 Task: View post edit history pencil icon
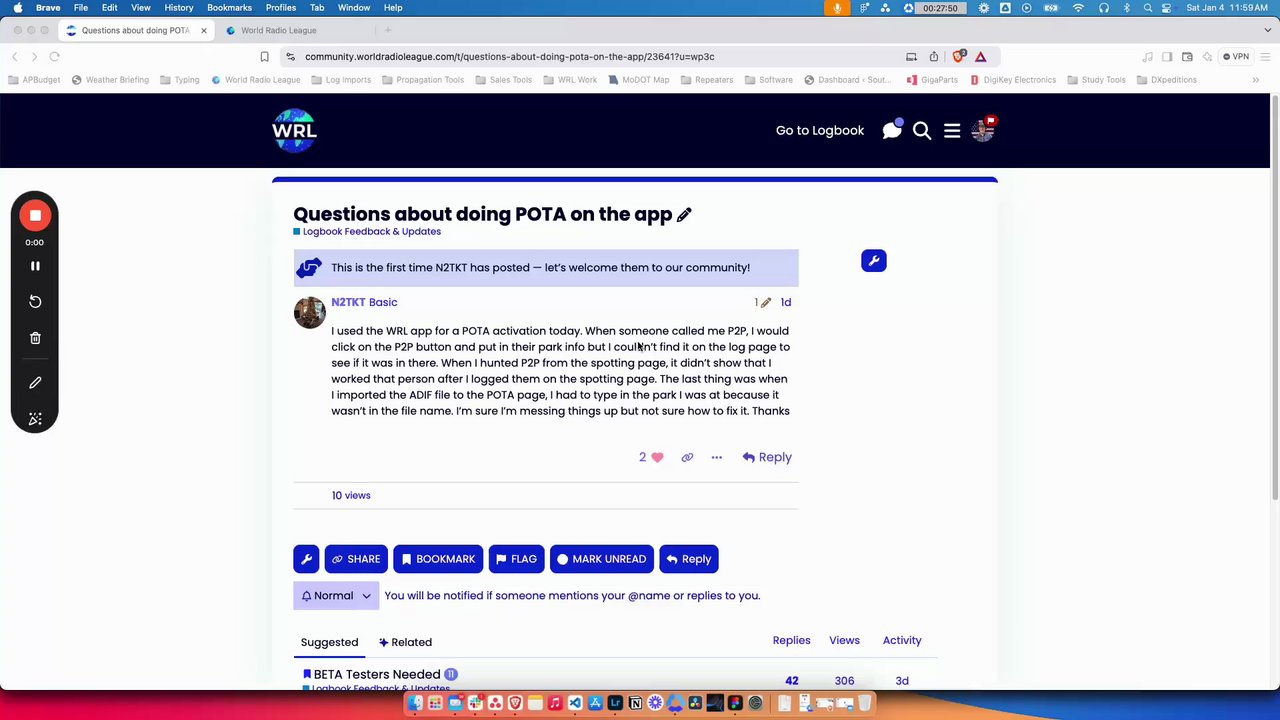765,302
